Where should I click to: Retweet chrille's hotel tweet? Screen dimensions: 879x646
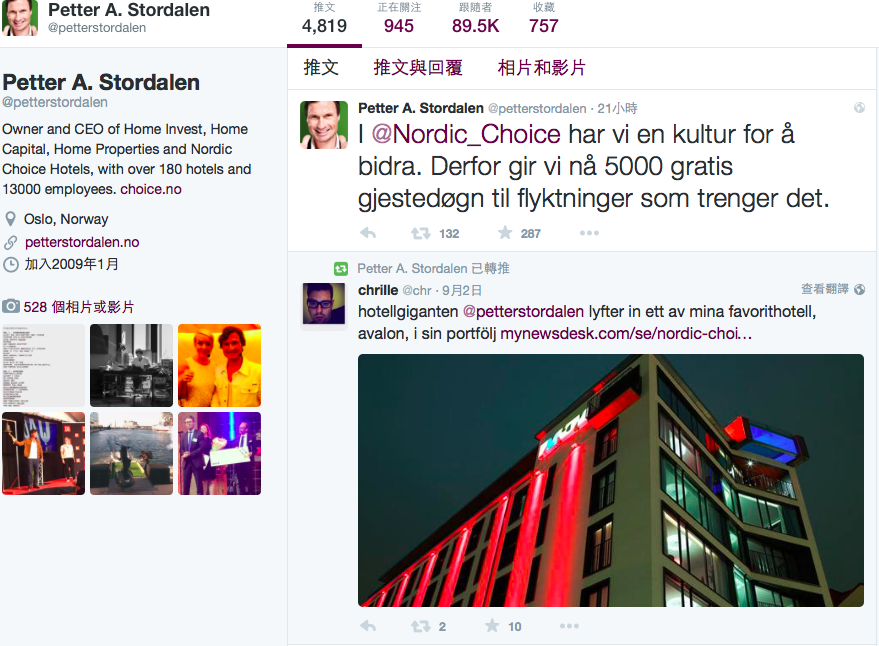click(420, 626)
